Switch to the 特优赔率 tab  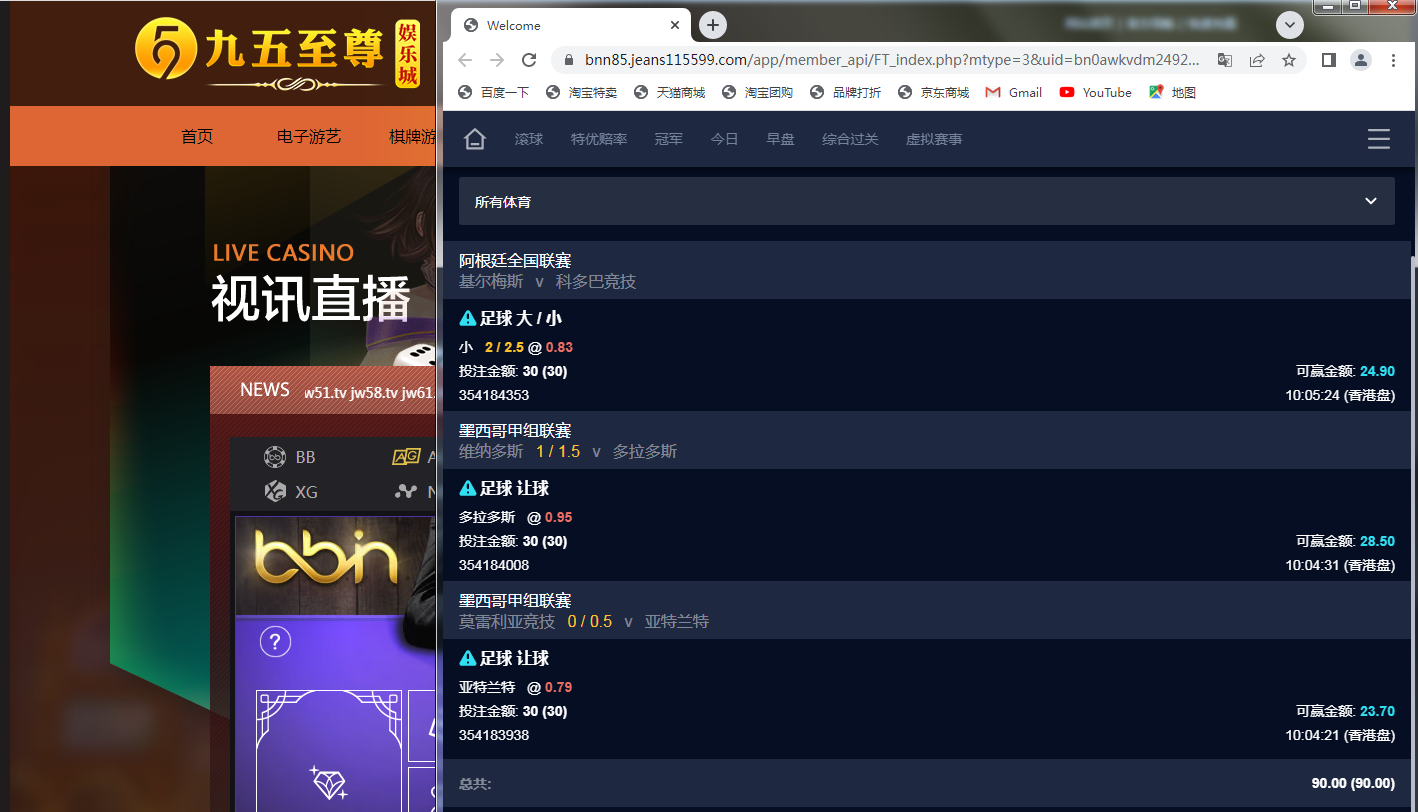599,139
